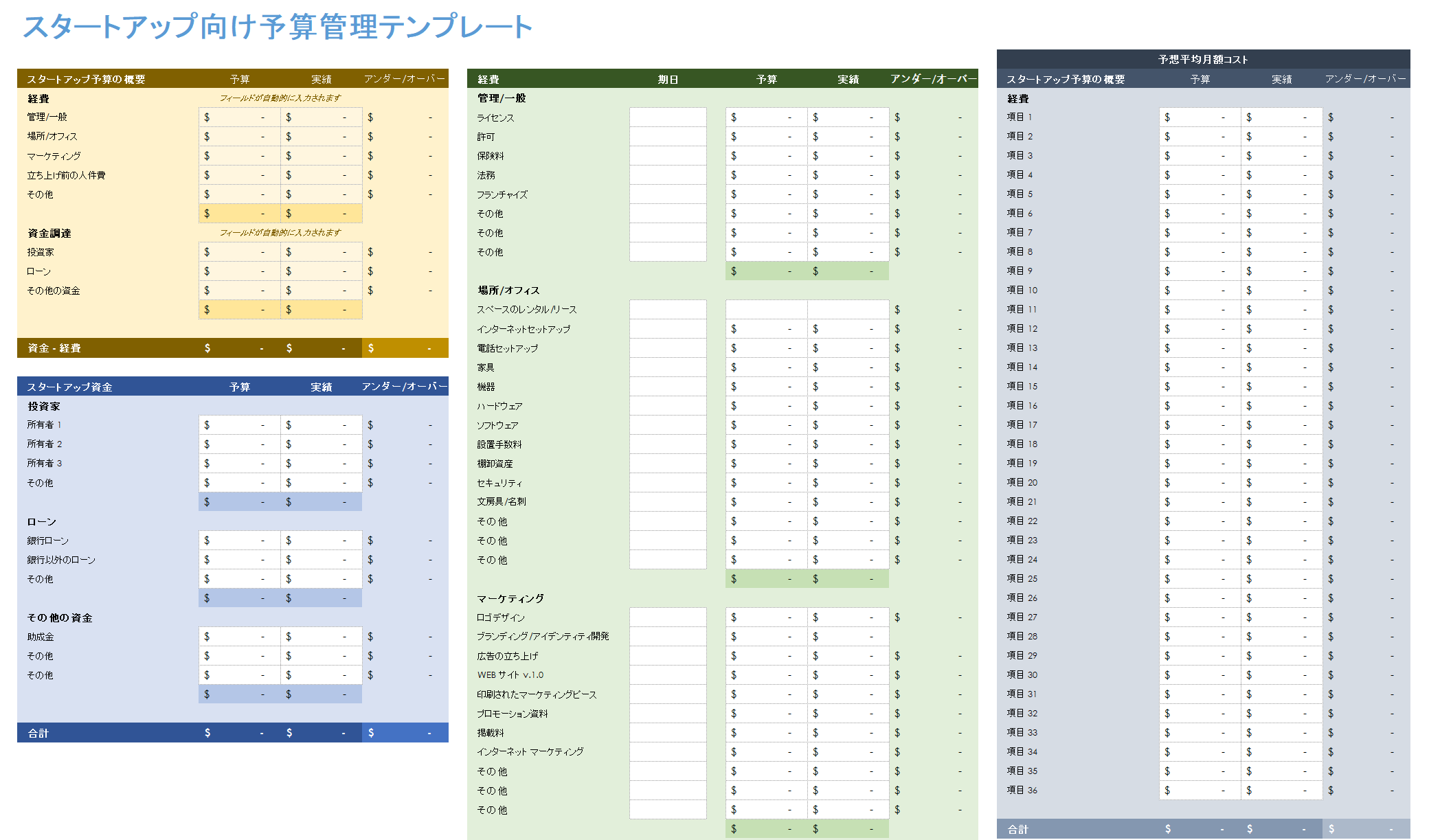Click the マーケティング section heading in the green table
This screenshot has height=840, width=1429.
coord(510,598)
